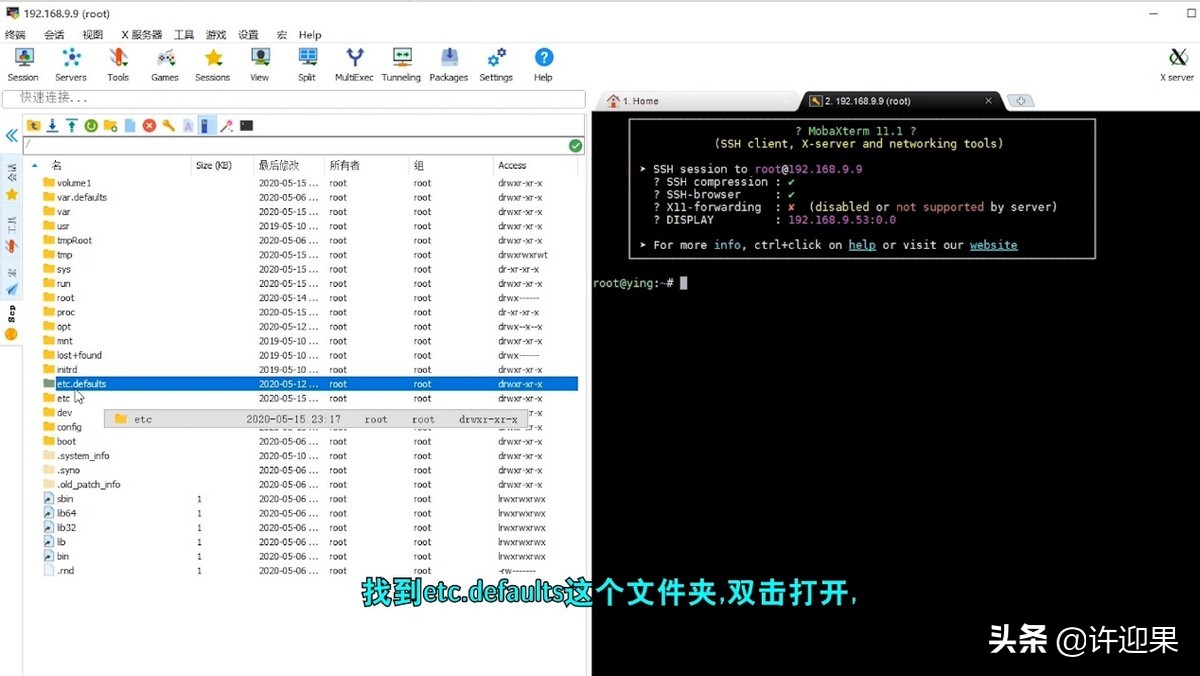Click the help link in terminal
This screenshot has width=1200, height=676.
pyautogui.click(x=862, y=245)
